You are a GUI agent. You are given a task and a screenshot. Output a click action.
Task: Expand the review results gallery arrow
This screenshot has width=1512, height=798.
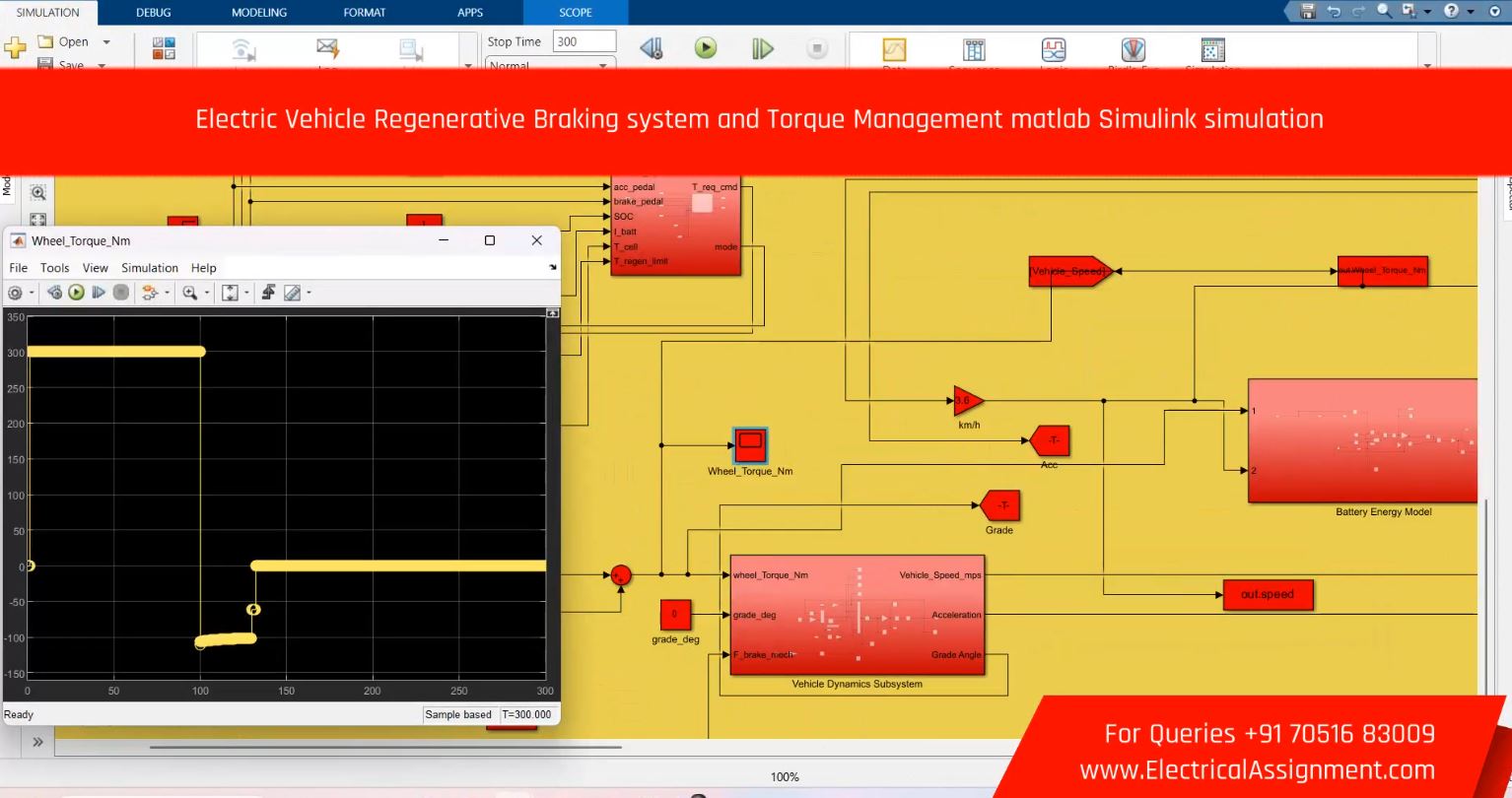(1427, 65)
